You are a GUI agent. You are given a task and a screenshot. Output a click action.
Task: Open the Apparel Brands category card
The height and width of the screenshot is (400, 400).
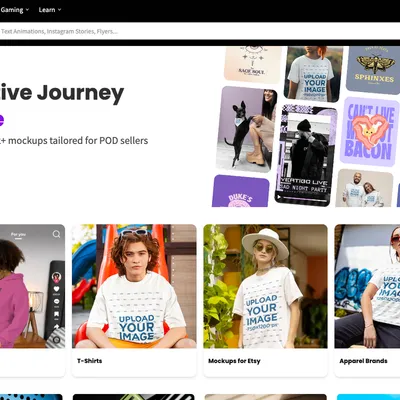367,300
